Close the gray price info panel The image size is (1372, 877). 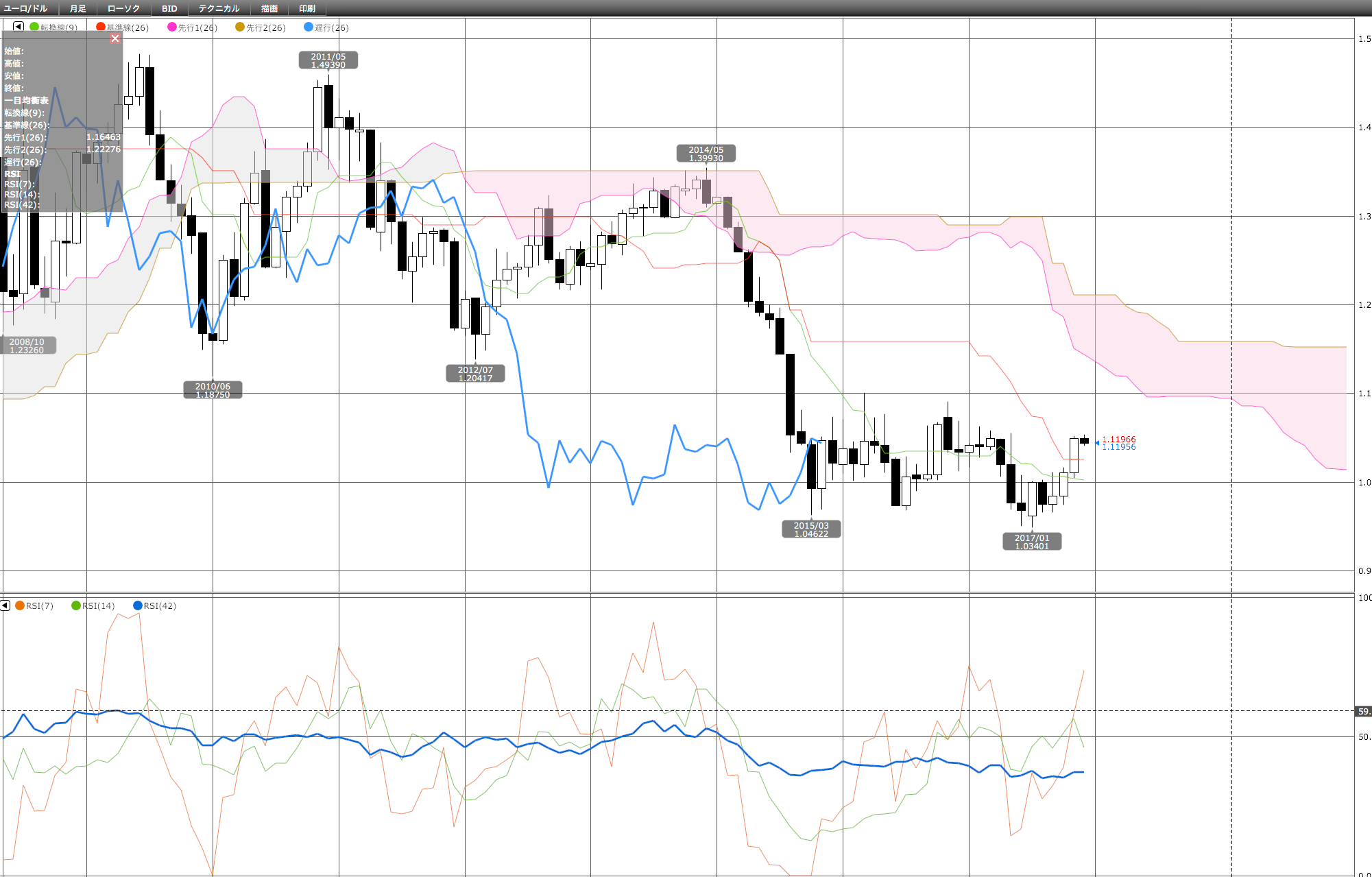(115, 38)
